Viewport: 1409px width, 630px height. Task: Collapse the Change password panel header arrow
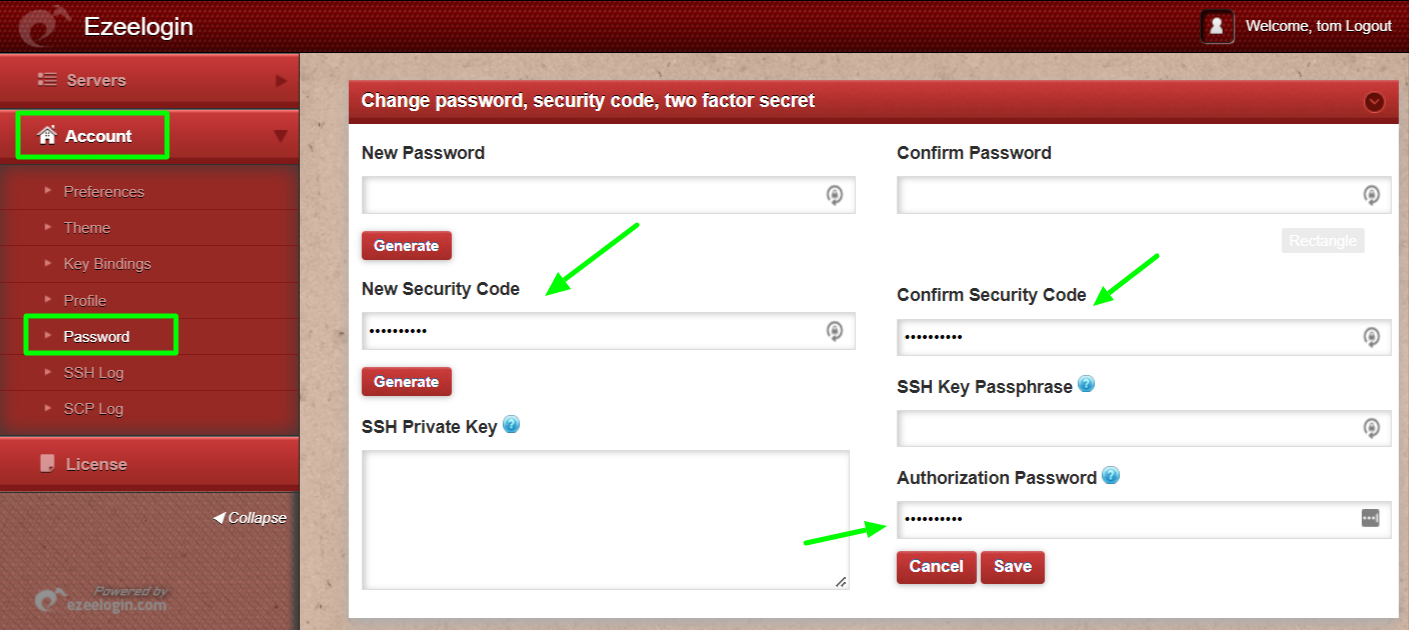click(1374, 101)
